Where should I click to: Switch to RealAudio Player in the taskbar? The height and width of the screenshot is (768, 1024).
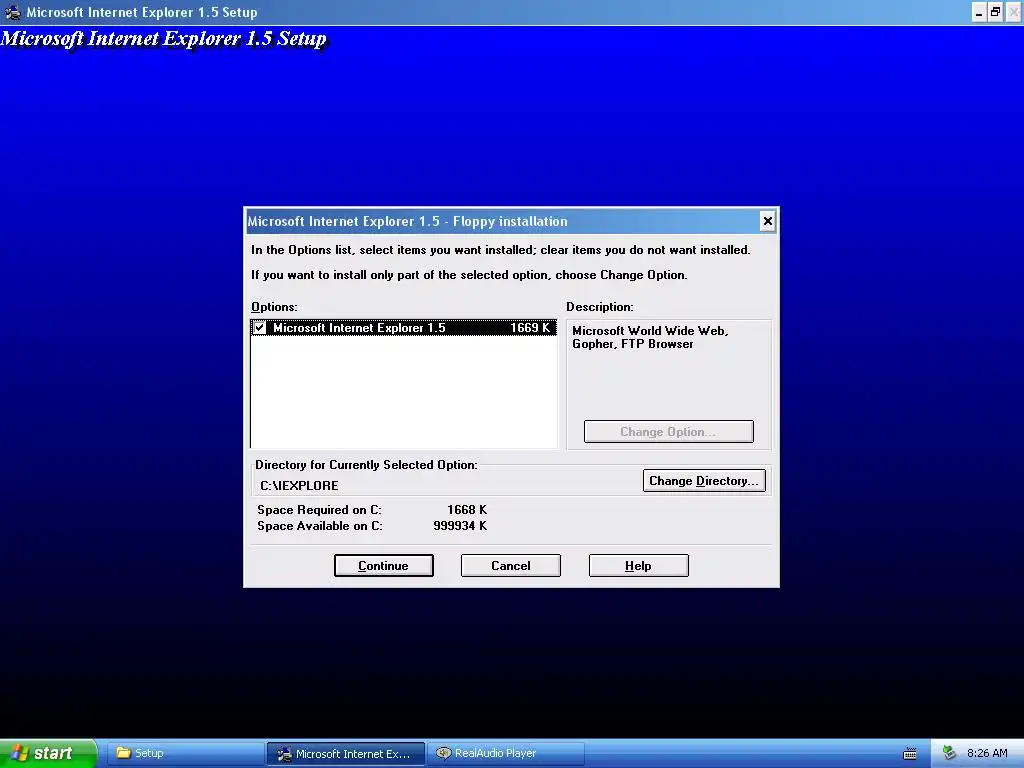coord(506,753)
